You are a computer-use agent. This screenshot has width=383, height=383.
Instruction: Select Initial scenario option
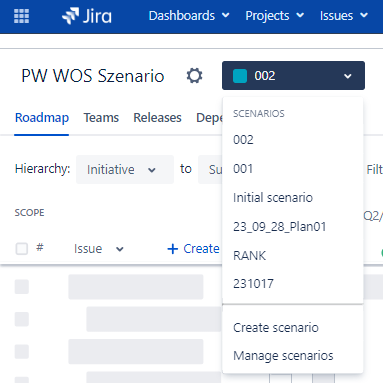point(293,198)
